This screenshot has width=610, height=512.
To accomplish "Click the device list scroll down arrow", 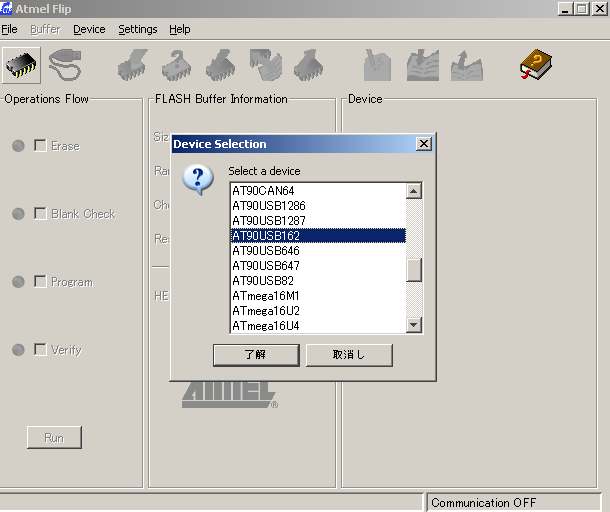I will click(414, 324).
